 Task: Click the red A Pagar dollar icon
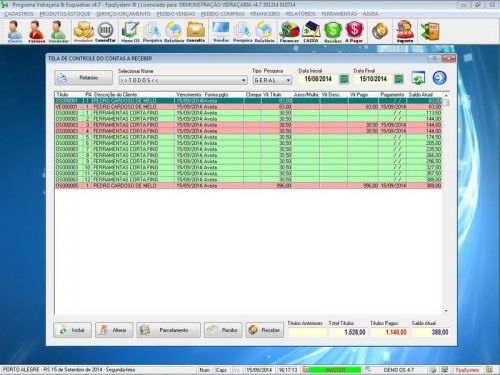pyautogui.click(x=354, y=31)
